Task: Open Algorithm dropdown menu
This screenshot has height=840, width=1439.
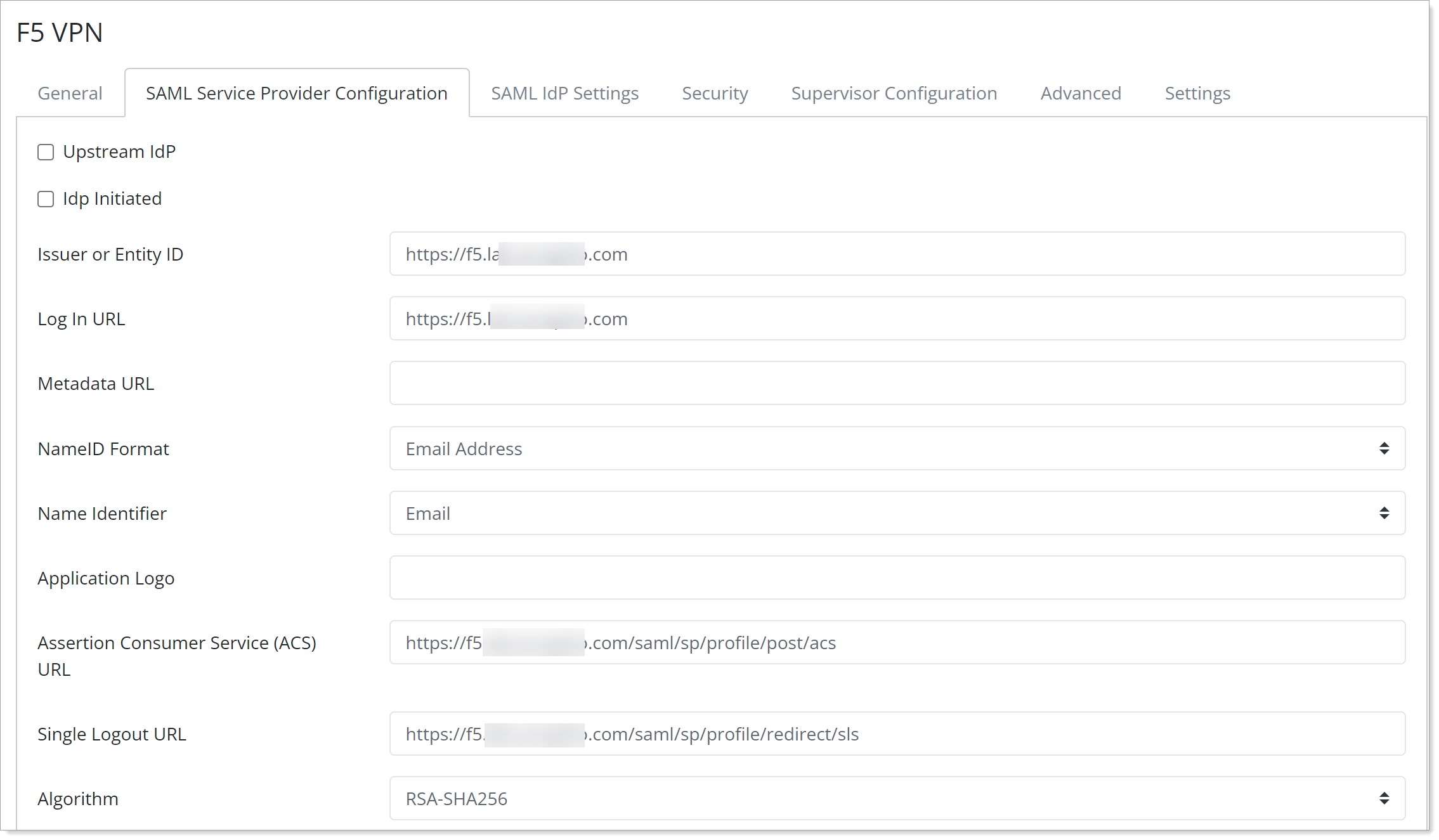Action: pyautogui.click(x=1385, y=798)
